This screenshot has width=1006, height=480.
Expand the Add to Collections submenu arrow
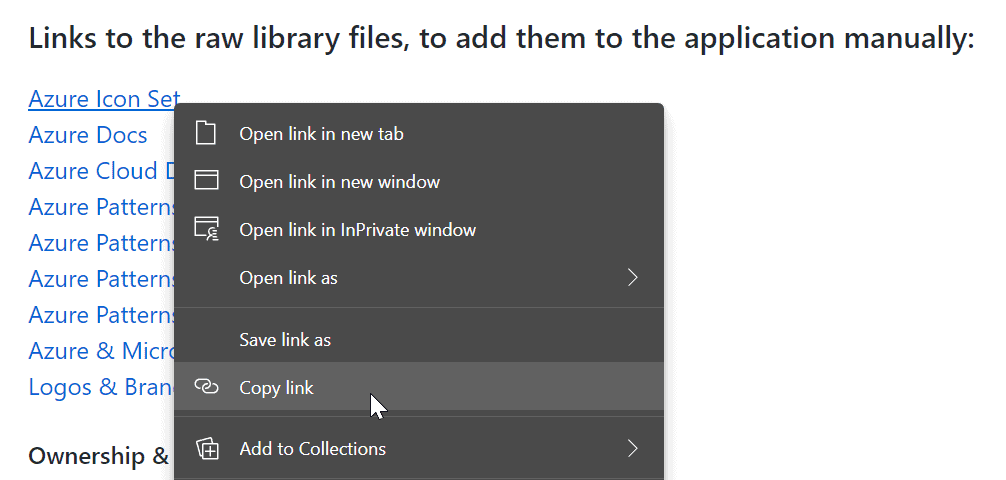pos(633,448)
